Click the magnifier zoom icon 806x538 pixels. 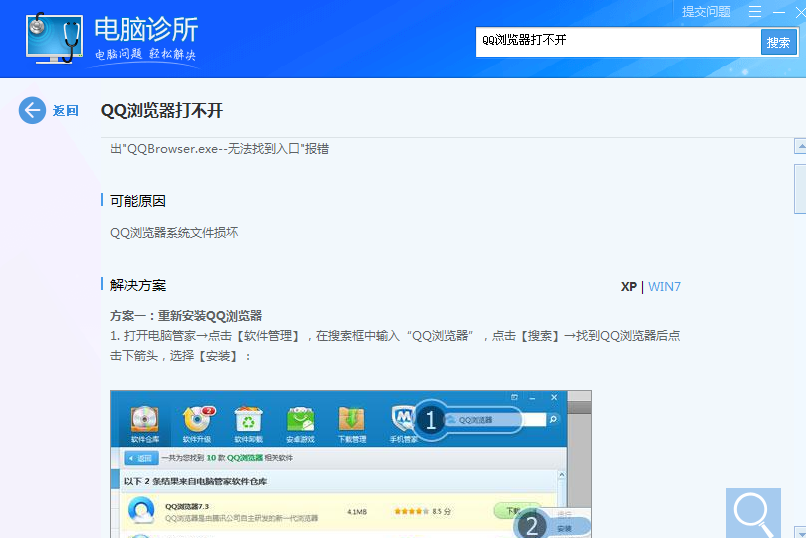point(753,513)
